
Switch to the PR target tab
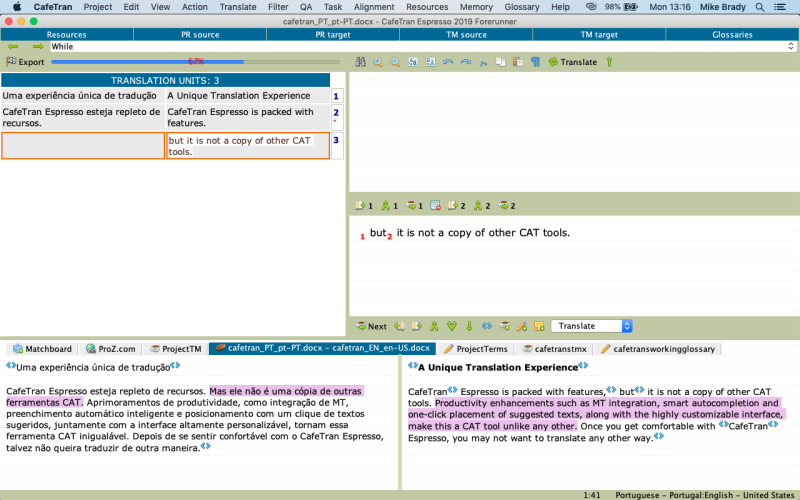333,35
